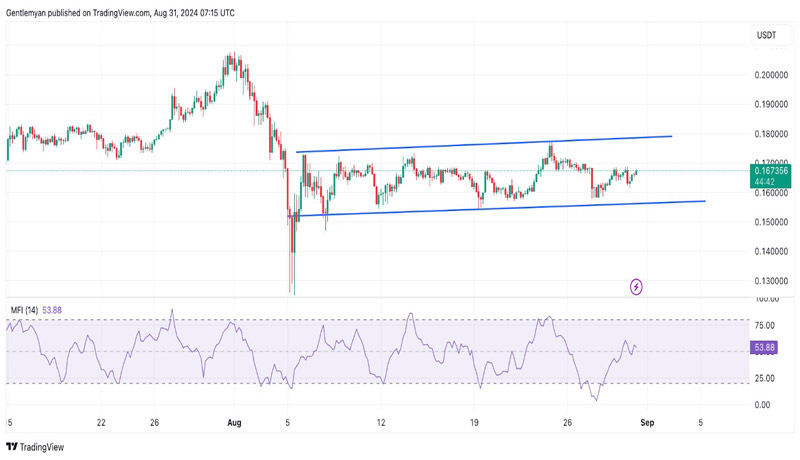Select the lower blue channel trendline

tap(497, 208)
